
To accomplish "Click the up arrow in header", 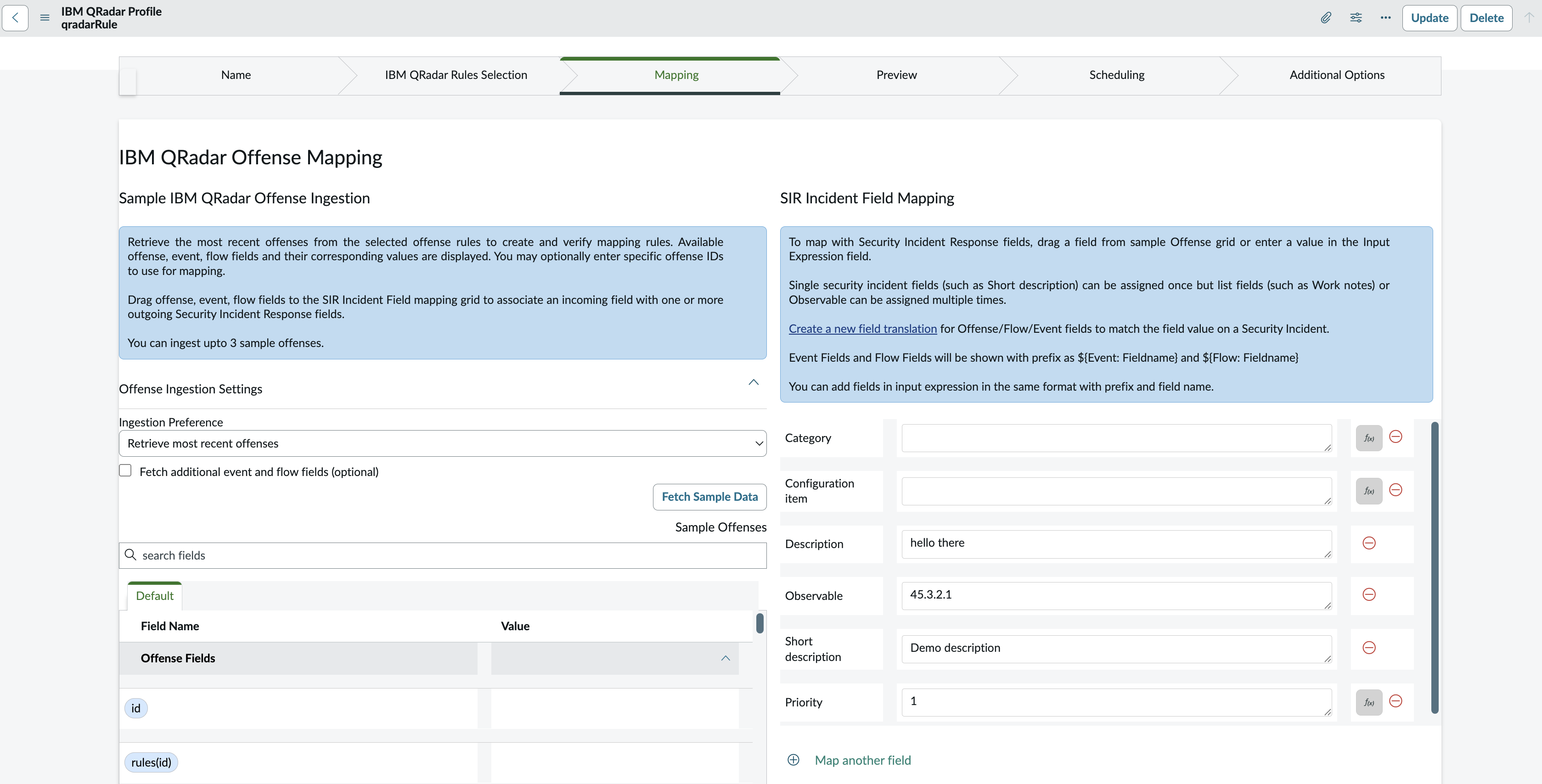I will coord(1528,18).
